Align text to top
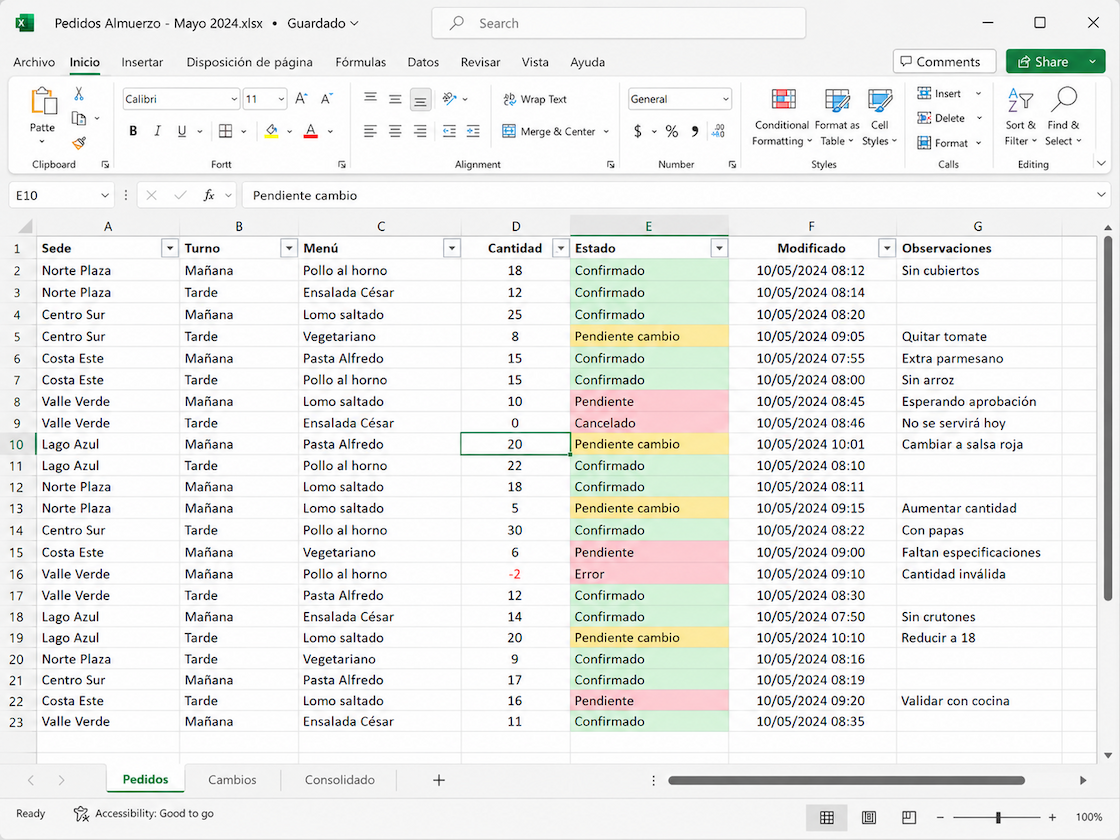 point(370,99)
